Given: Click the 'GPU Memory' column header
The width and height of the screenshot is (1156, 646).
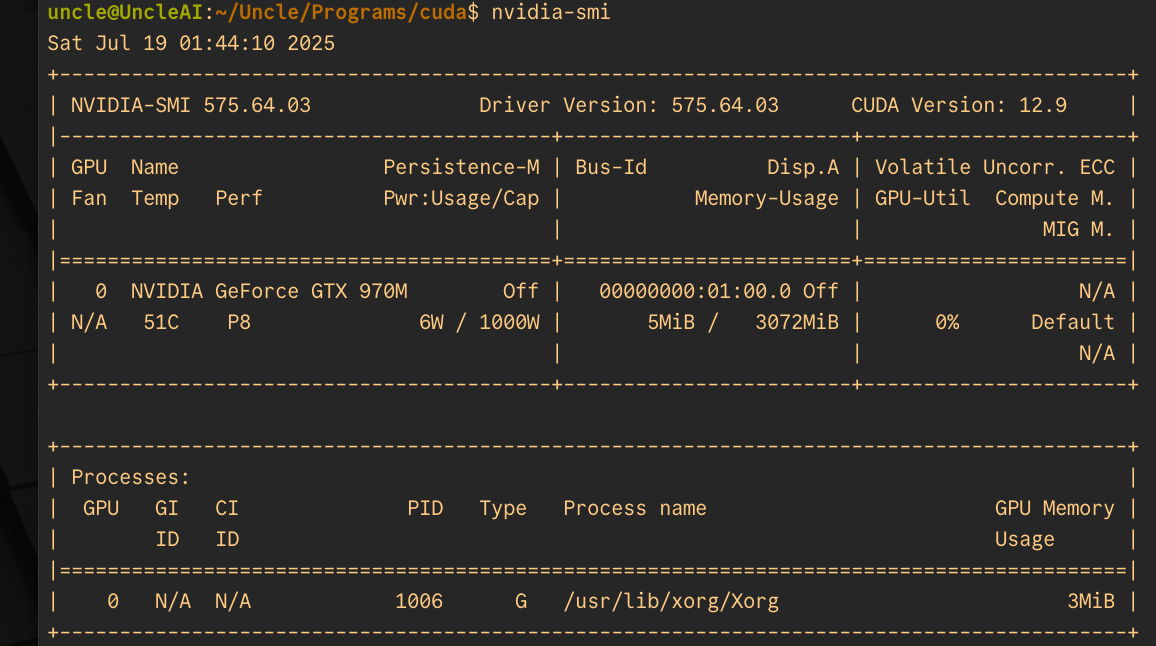Looking at the screenshot, I should click(x=1054, y=508).
